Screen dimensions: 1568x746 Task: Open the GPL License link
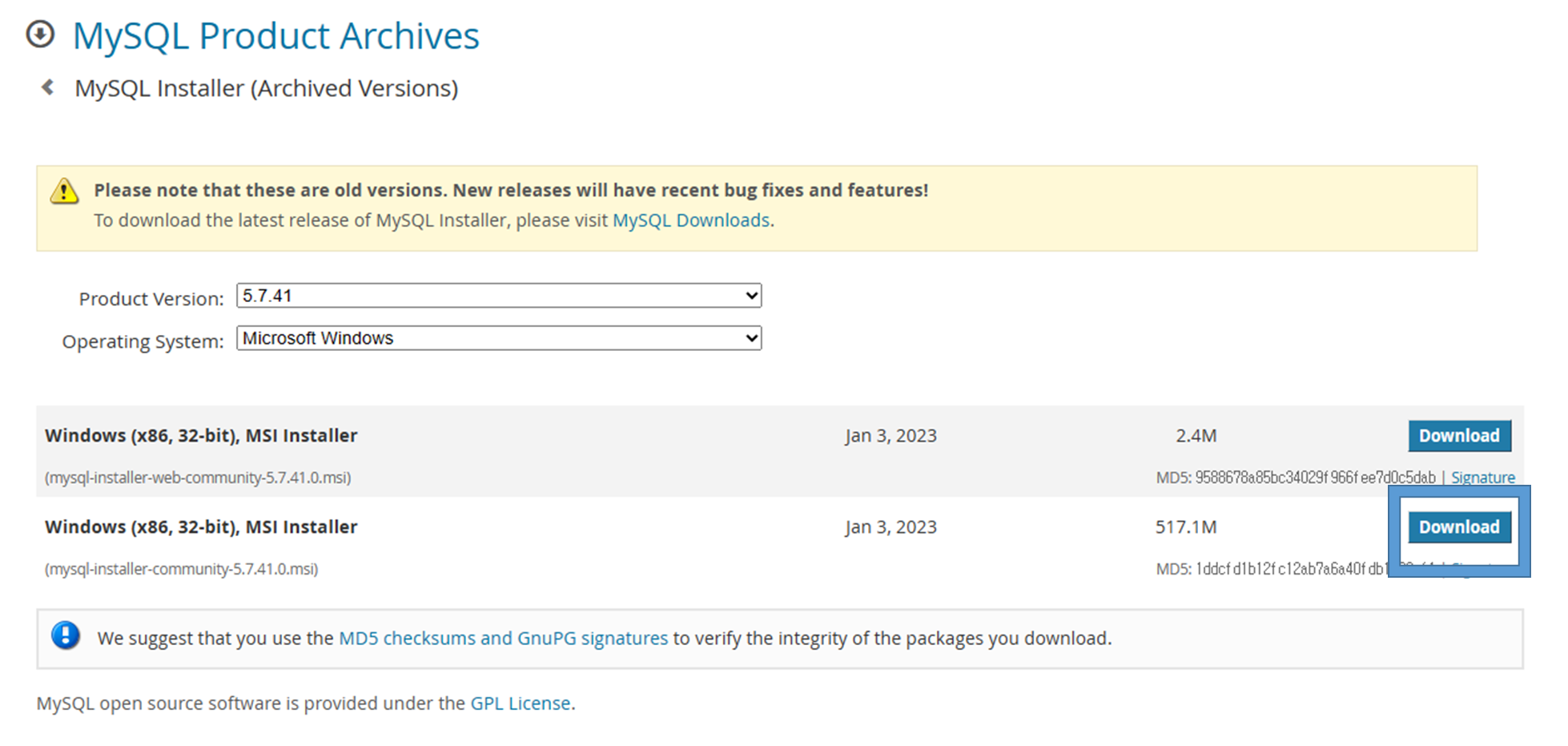click(520, 704)
